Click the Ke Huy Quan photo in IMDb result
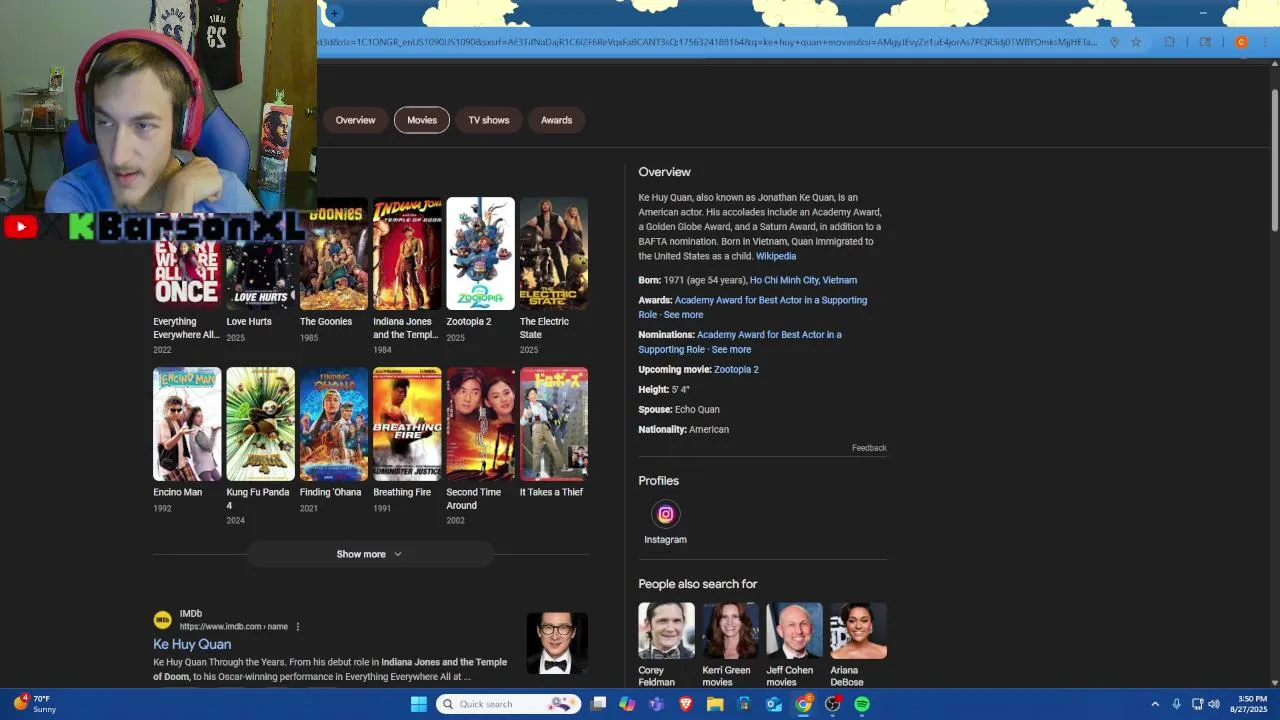This screenshot has width=1280, height=720. coord(557,643)
